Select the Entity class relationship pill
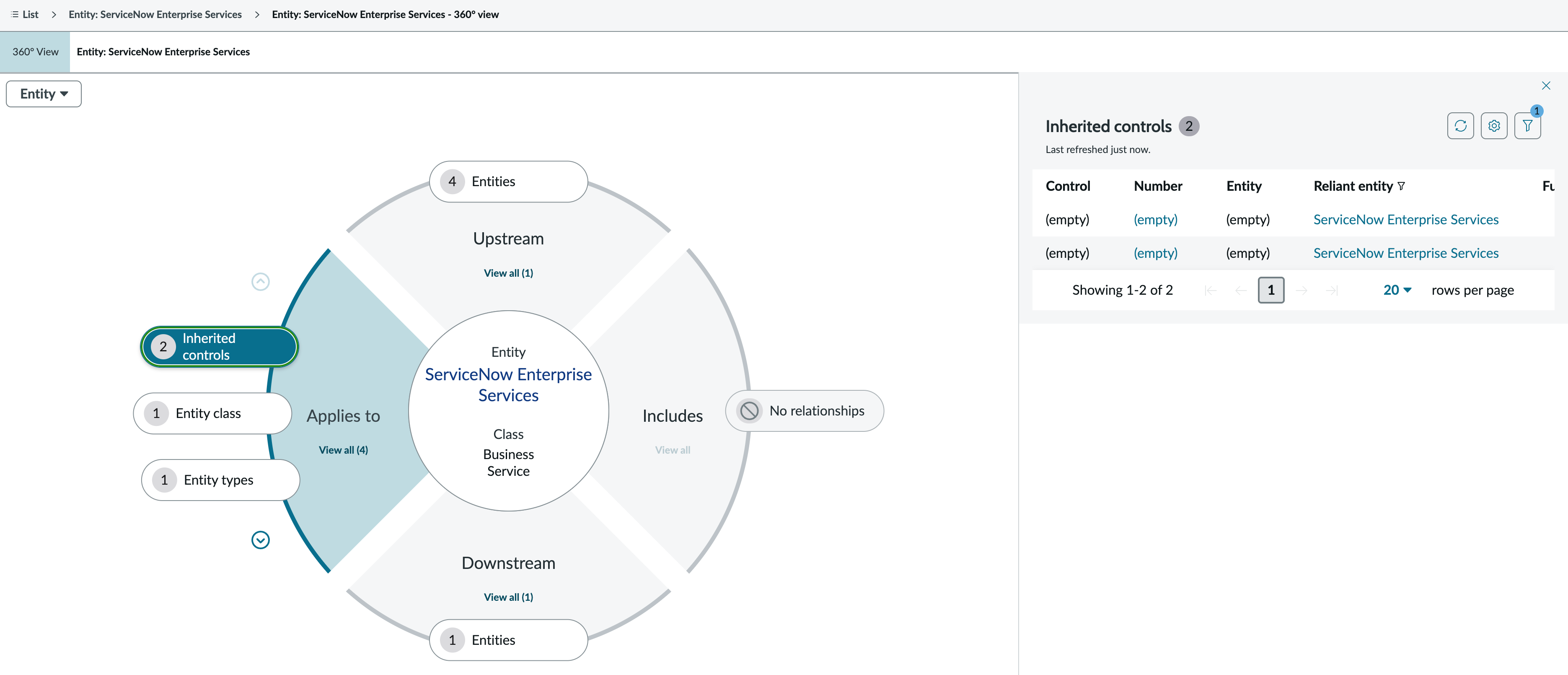Viewport: 1568px width, 675px height. pyautogui.click(x=212, y=413)
